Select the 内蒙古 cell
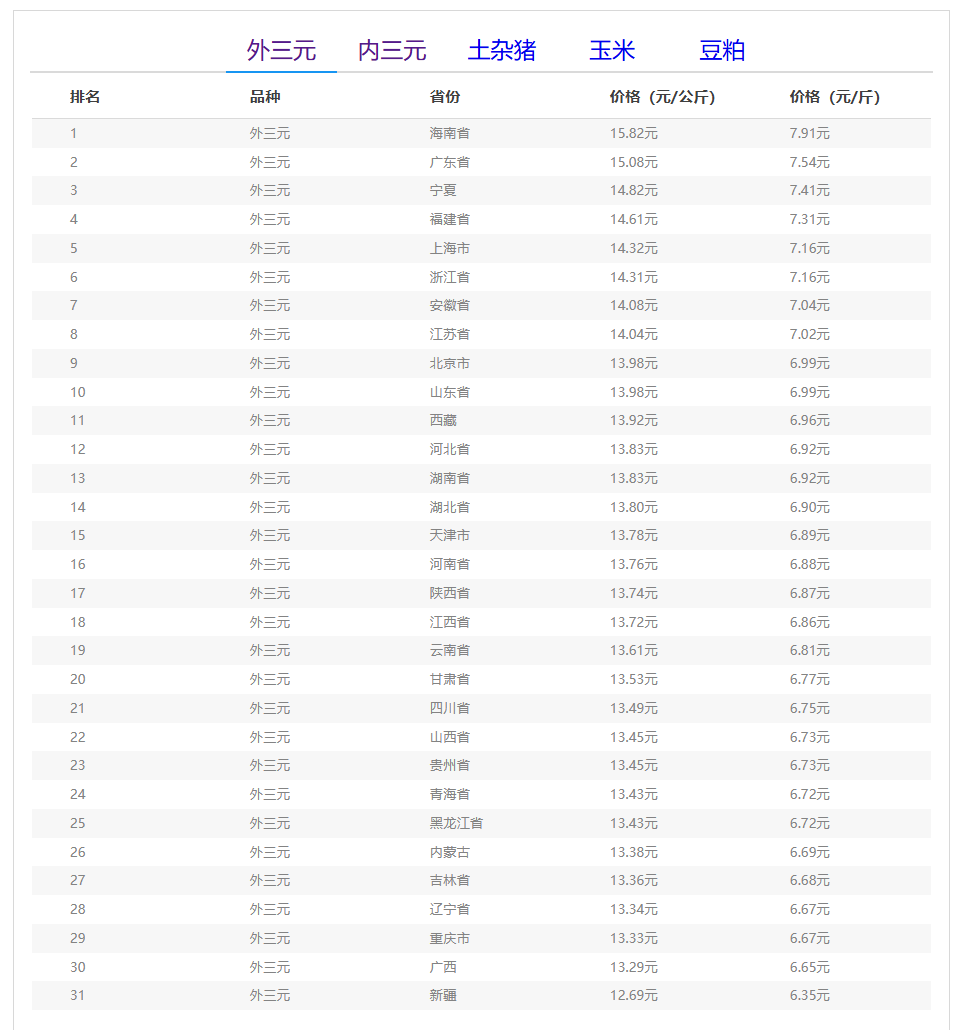Image resolution: width=965 pixels, height=1030 pixels. pyautogui.click(x=450, y=852)
